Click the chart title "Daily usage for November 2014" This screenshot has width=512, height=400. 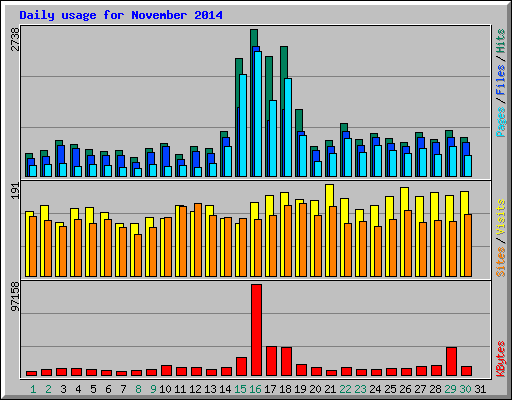[x=121, y=15]
